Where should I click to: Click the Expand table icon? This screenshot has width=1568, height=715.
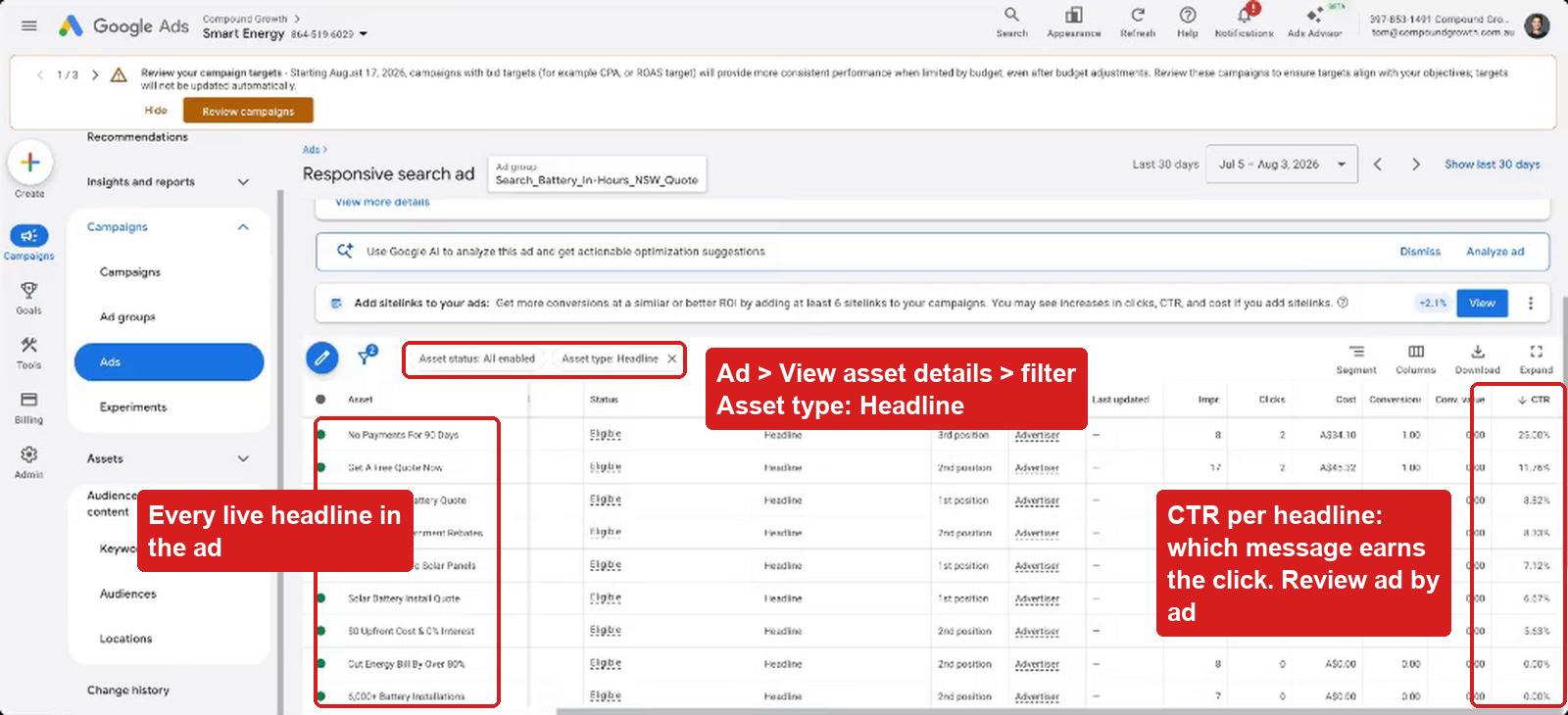coord(1536,351)
